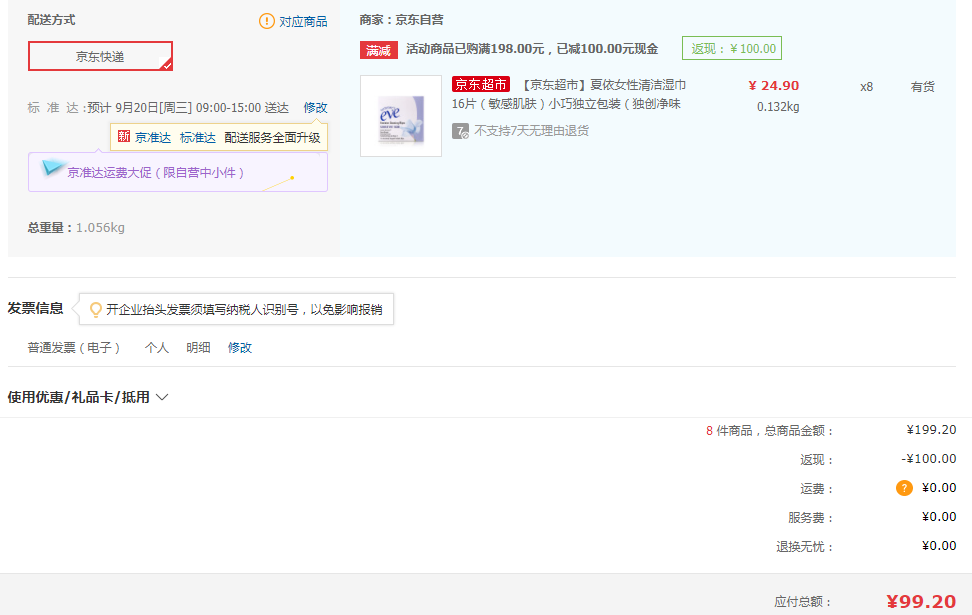Click the 总重量 1.056kg value

100,228
